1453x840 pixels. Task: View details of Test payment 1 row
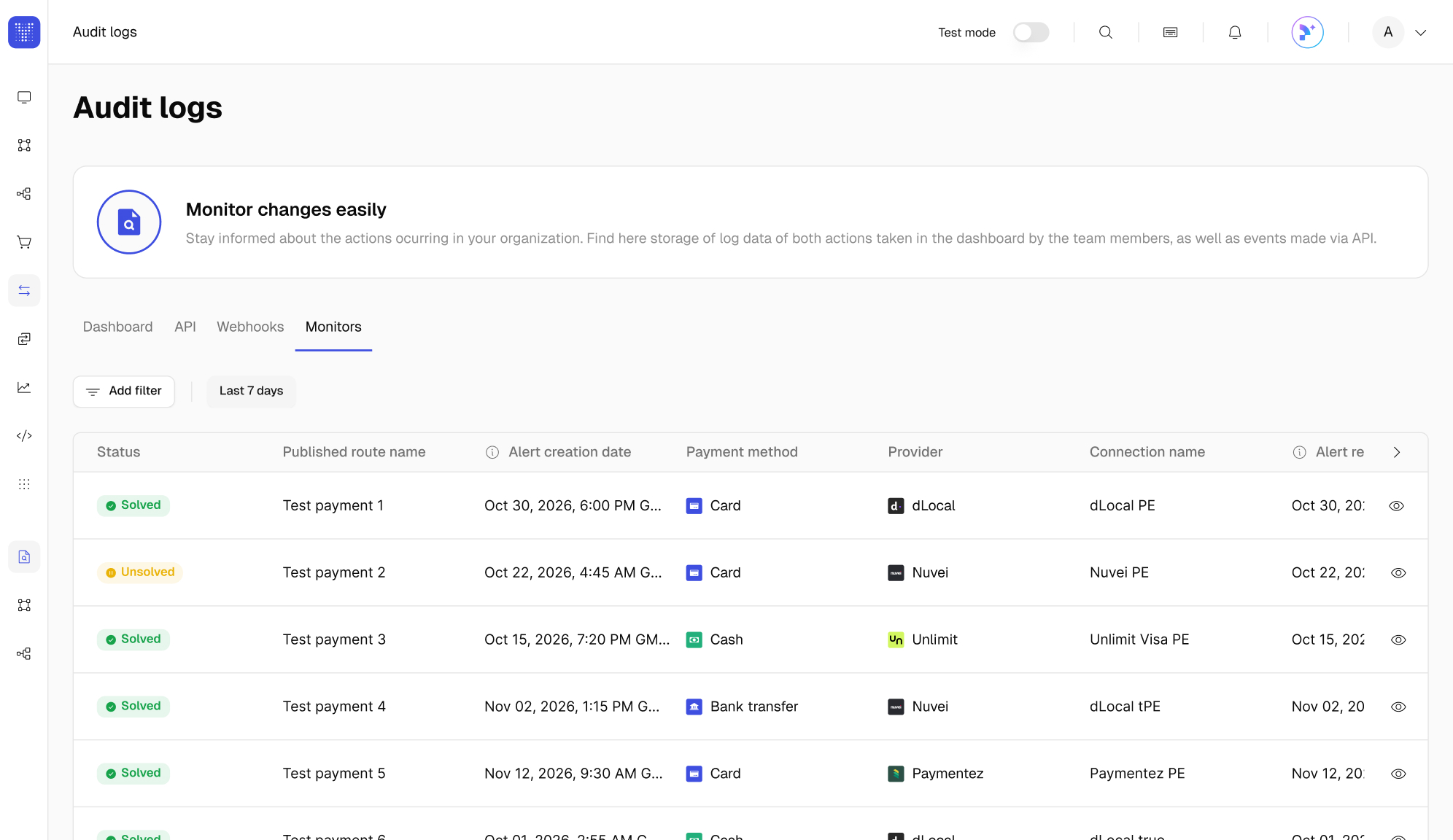(1397, 505)
